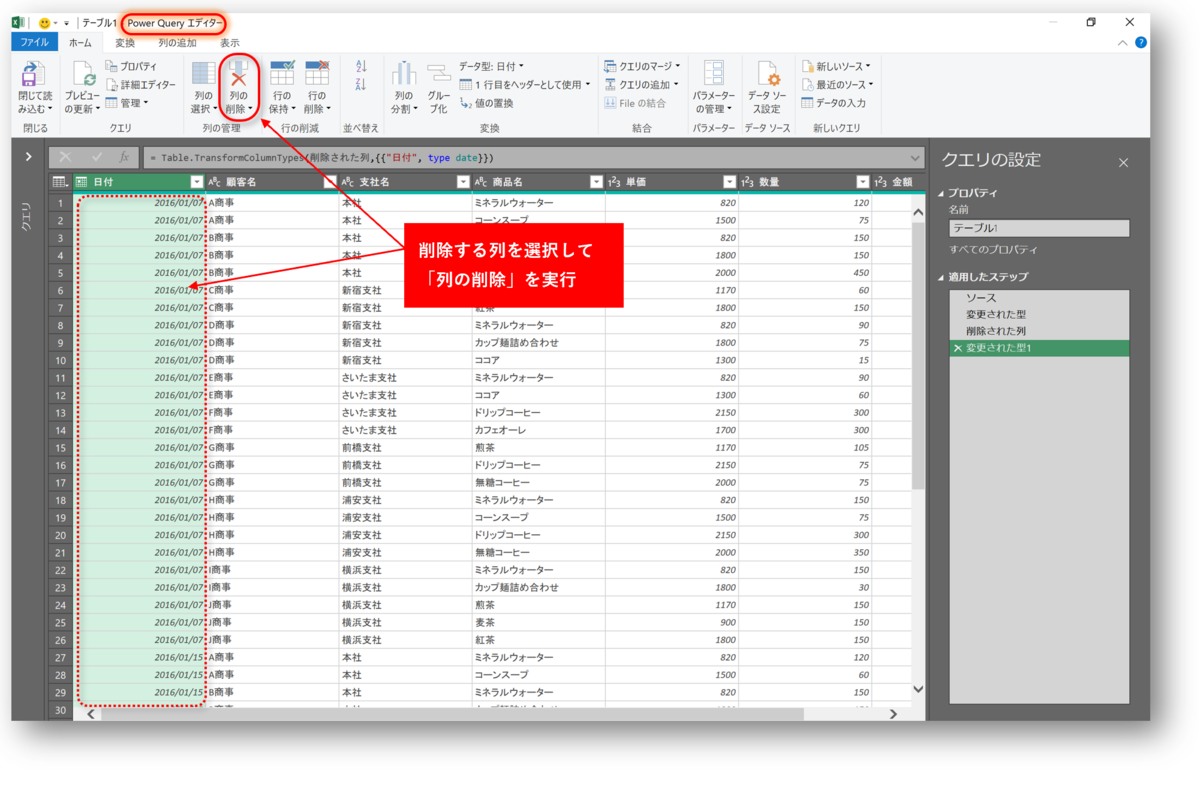The width and height of the screenshot is (1200, 785).
Task: Click the table corner menu icon
Action: (x=60, y=182)
